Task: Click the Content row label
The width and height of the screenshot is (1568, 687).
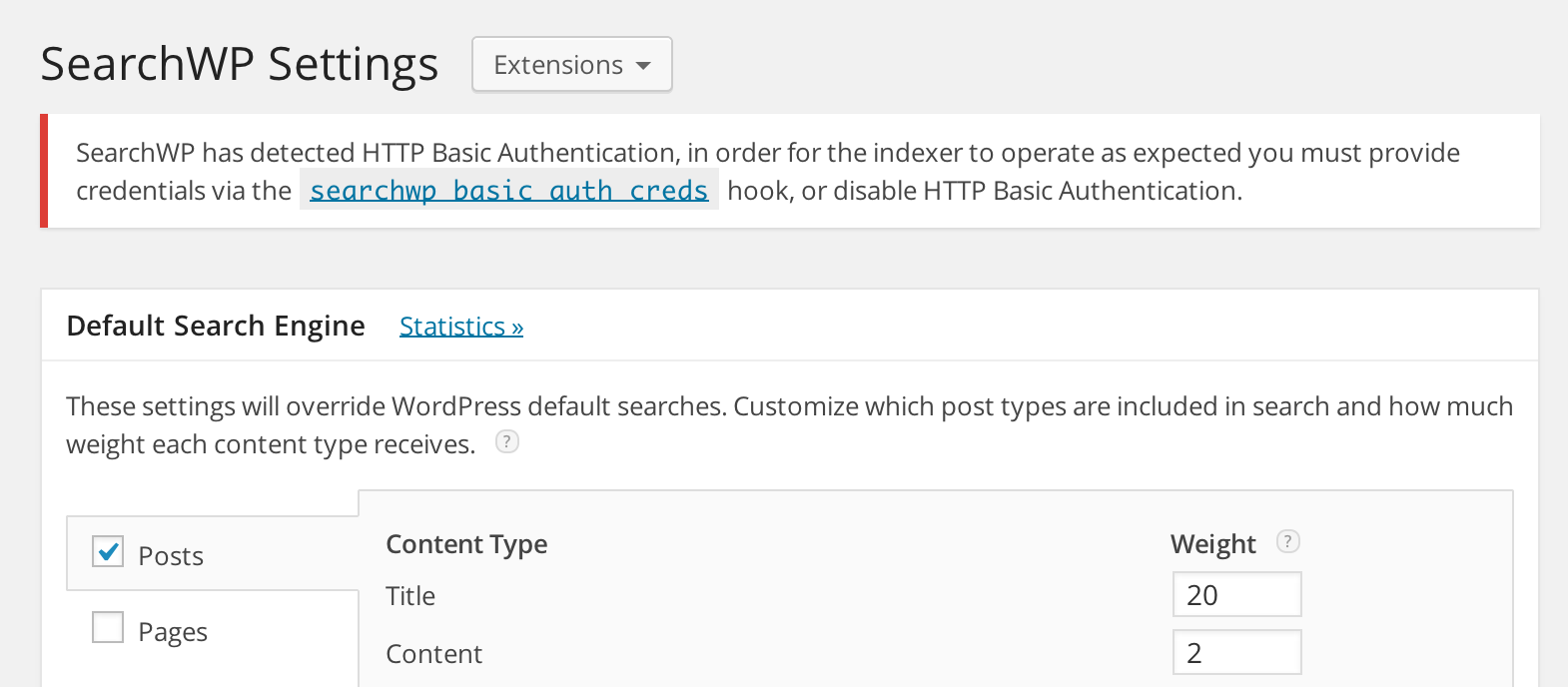Action: 434,654
